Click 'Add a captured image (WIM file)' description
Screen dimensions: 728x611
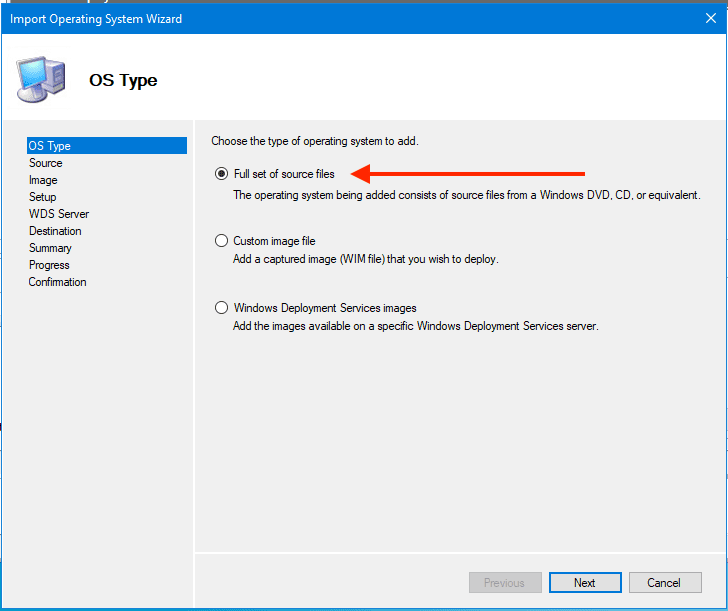click(x=365, y=259)
